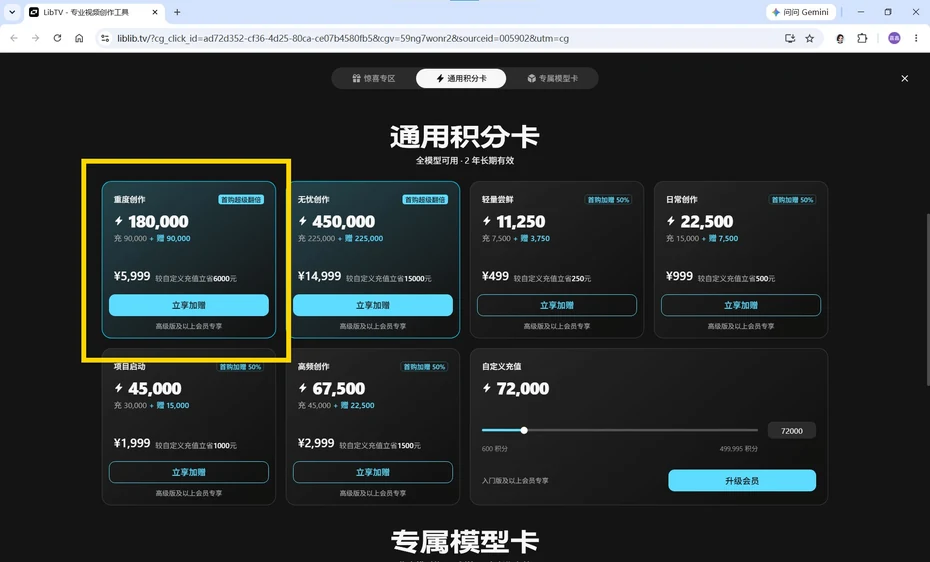The width and height of the screenshot is (930, 562).
Task: Click the 入门版及以上会员专享 note
Action: [x=515, y=481]
